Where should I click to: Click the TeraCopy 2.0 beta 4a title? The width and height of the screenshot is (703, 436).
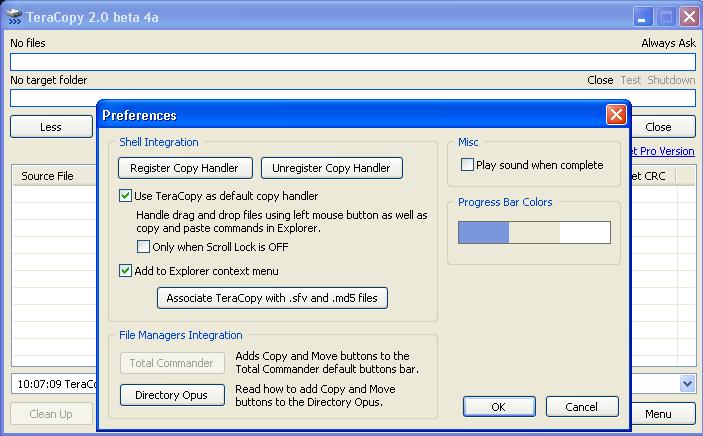click(92, 17)
